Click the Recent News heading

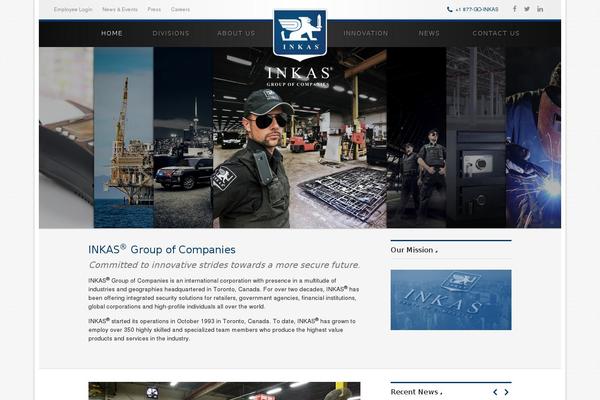tap(416, 392)
